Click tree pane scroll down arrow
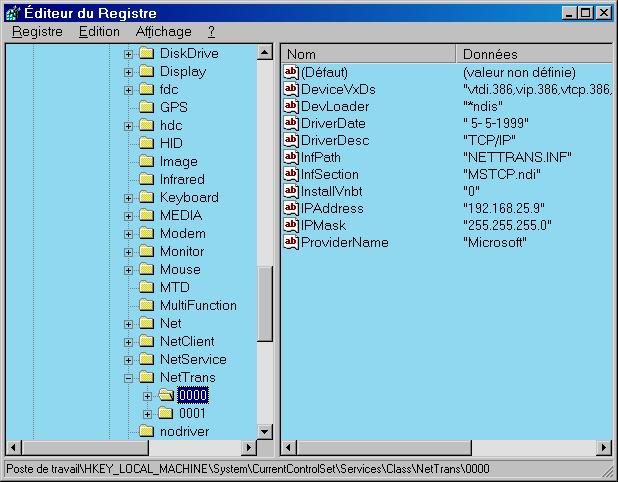Screen dimensions: 618x482 click(x=265, y=432)
